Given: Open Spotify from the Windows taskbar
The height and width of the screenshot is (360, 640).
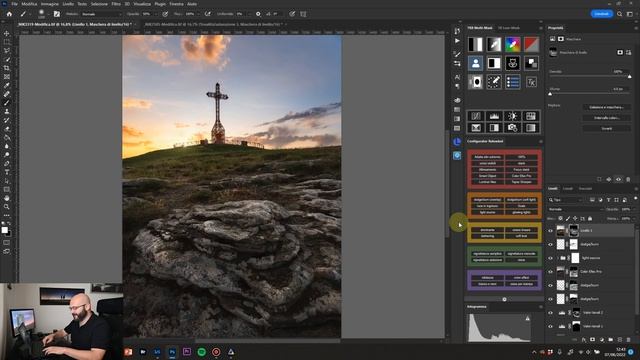Looking at the screenshot, I should coord(202,352).
